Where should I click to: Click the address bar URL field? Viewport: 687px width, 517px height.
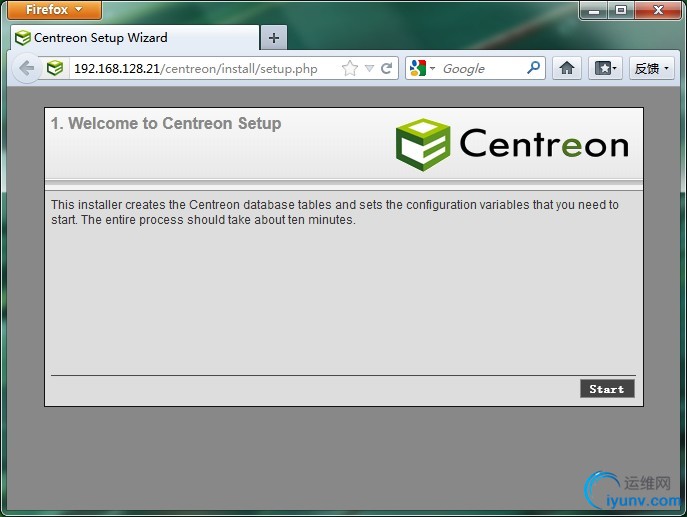coord(195,69)
